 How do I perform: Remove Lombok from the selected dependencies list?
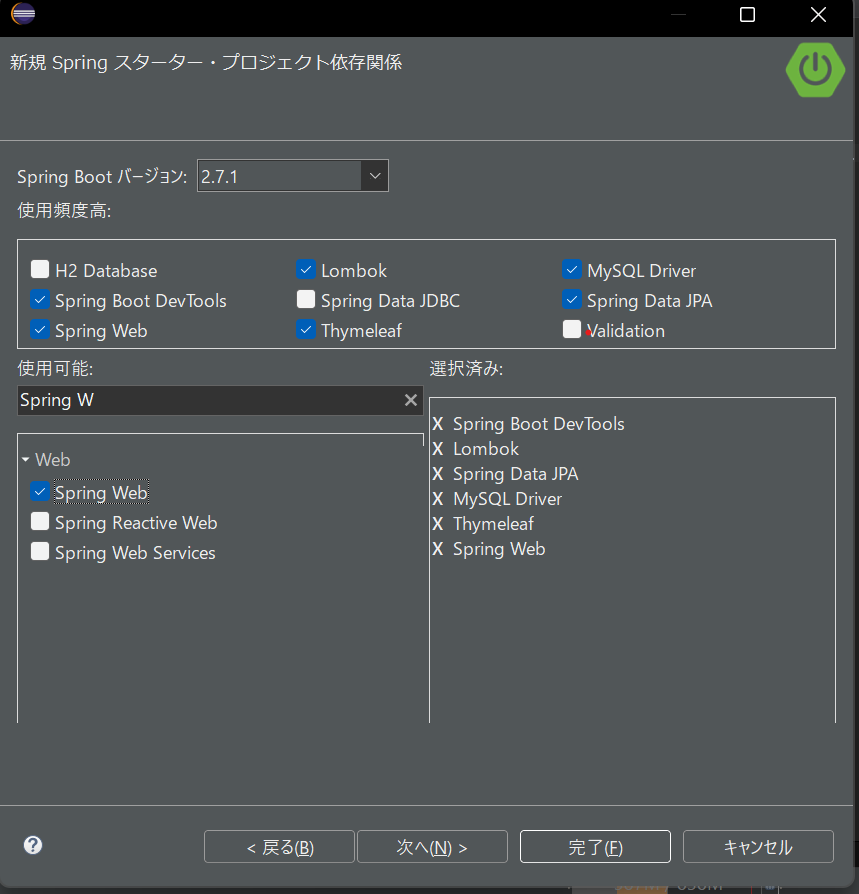pyautogui.click(x=437, y=449)
